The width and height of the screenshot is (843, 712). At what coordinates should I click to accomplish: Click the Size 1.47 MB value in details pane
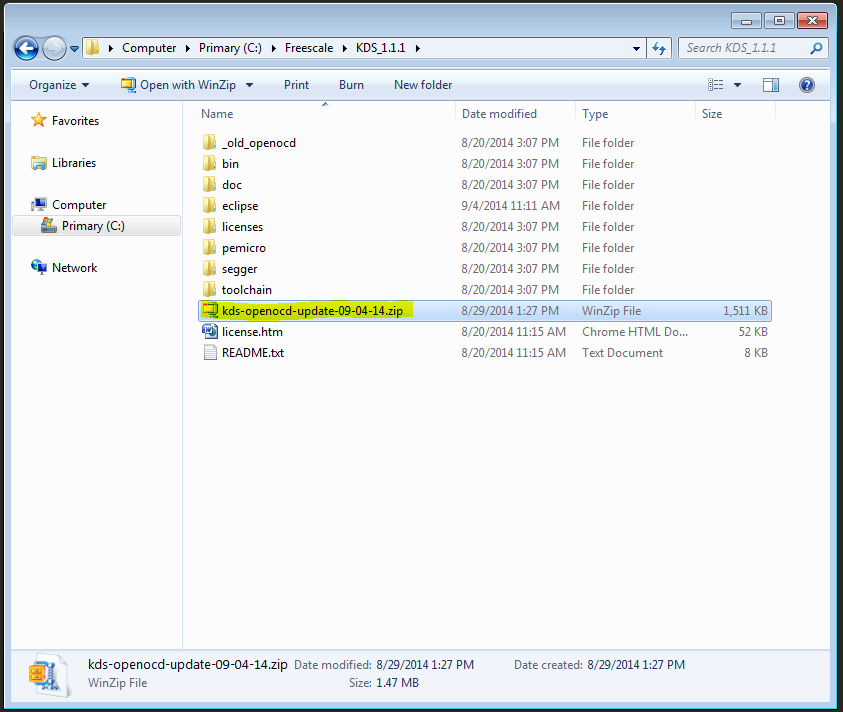pos(397,683)
